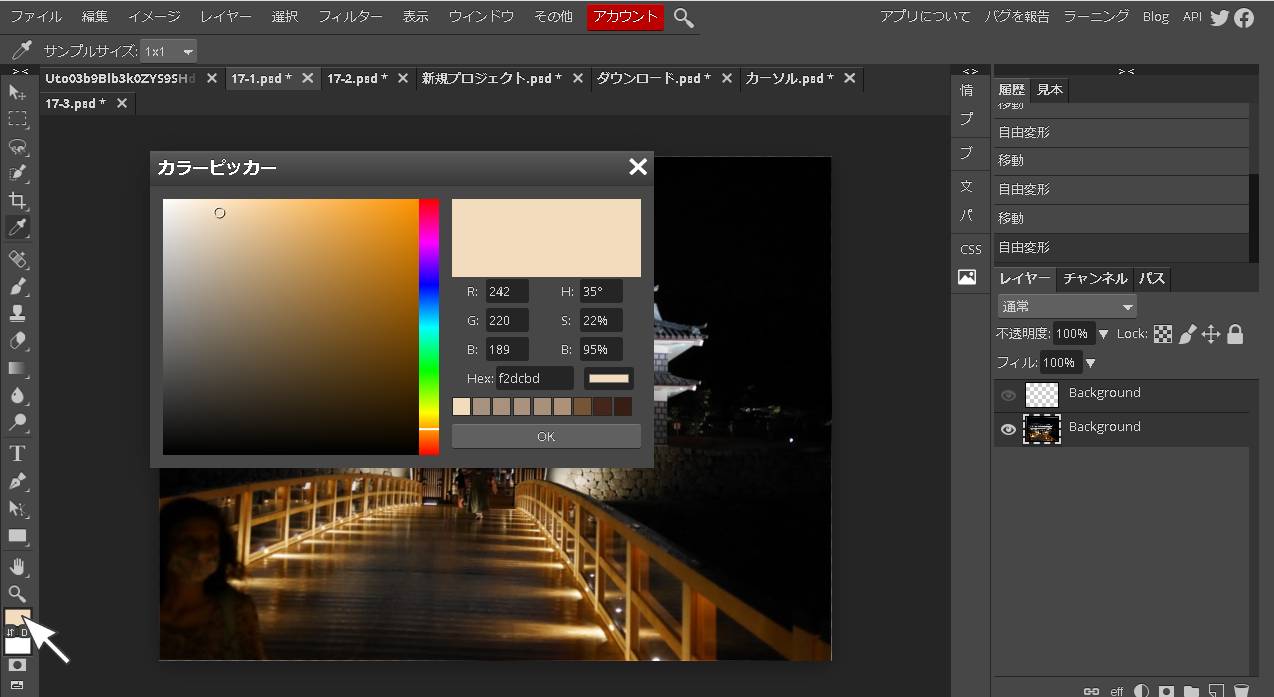The width and height of the screenshot is (1274, 697).
Task: Click the Hex value input field
Action: (x=534, y=378)
